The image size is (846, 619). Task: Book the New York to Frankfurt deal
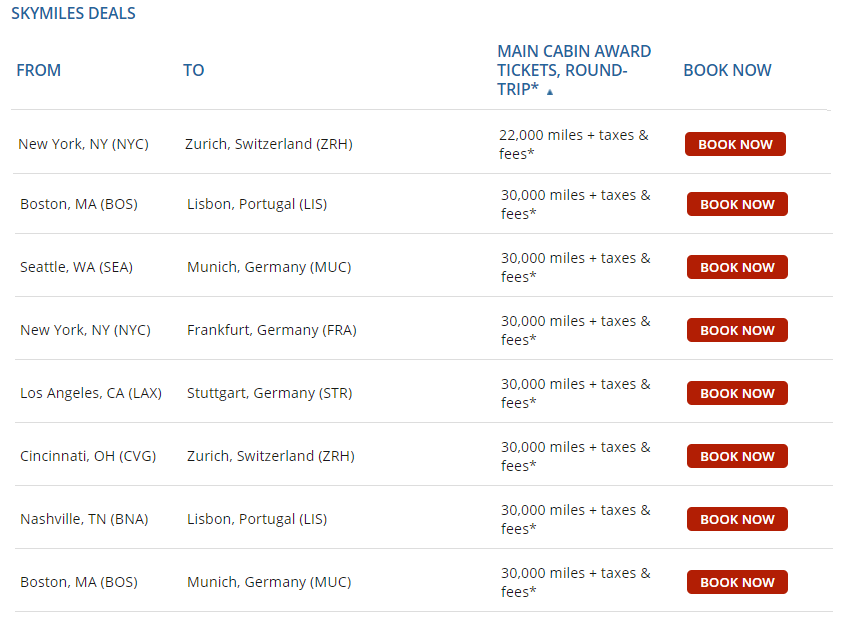click(x=737, y=330)
